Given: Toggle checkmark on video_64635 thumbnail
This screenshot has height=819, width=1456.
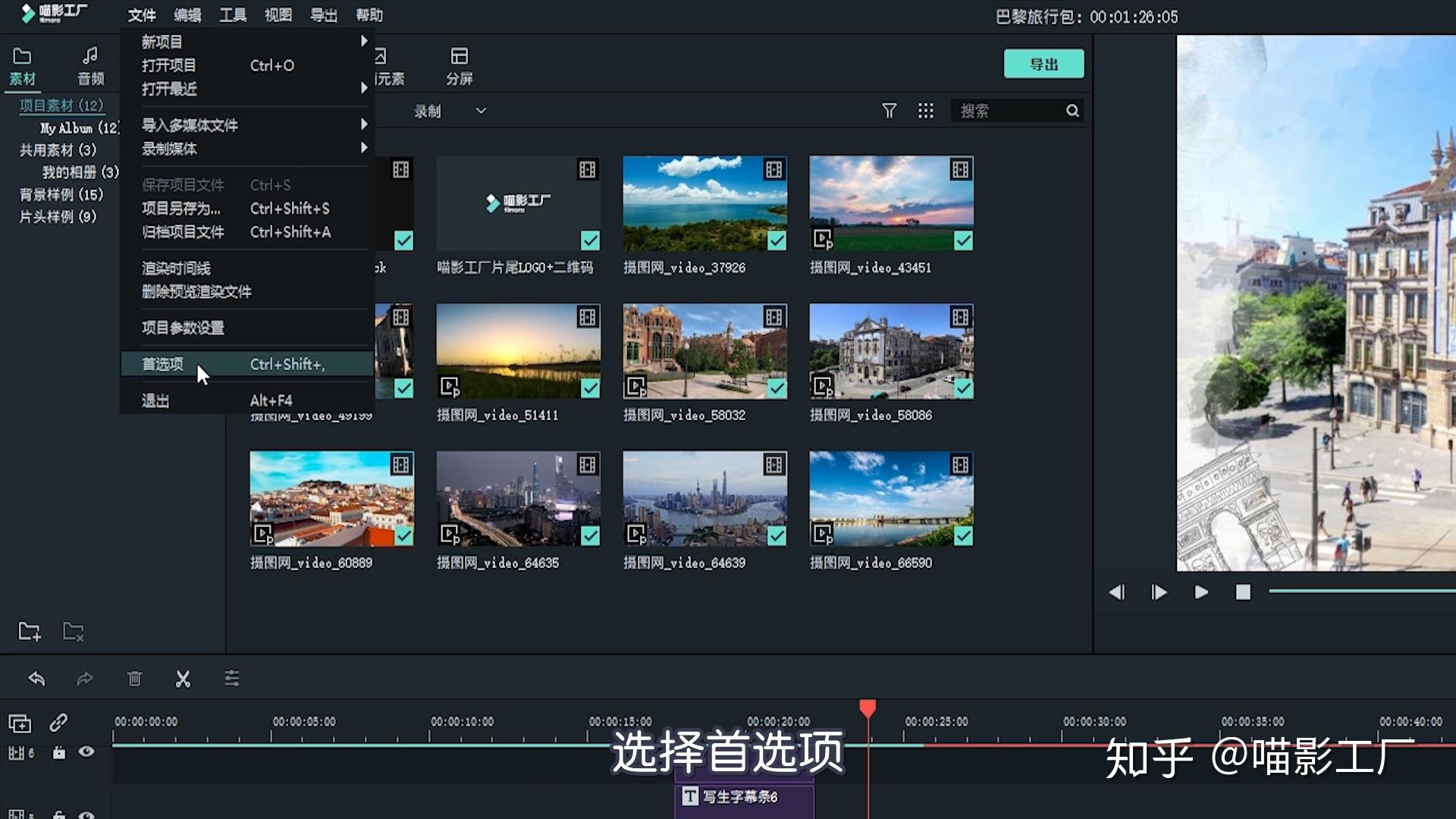Looking at the screenshot, I should 590,536.
